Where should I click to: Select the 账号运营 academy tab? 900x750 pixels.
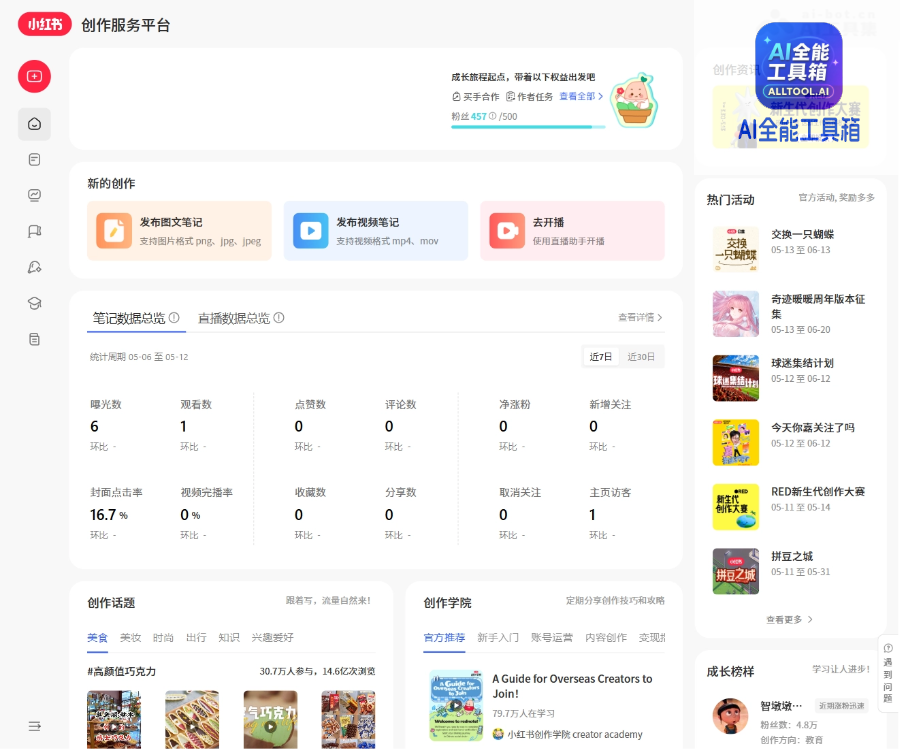552,638
